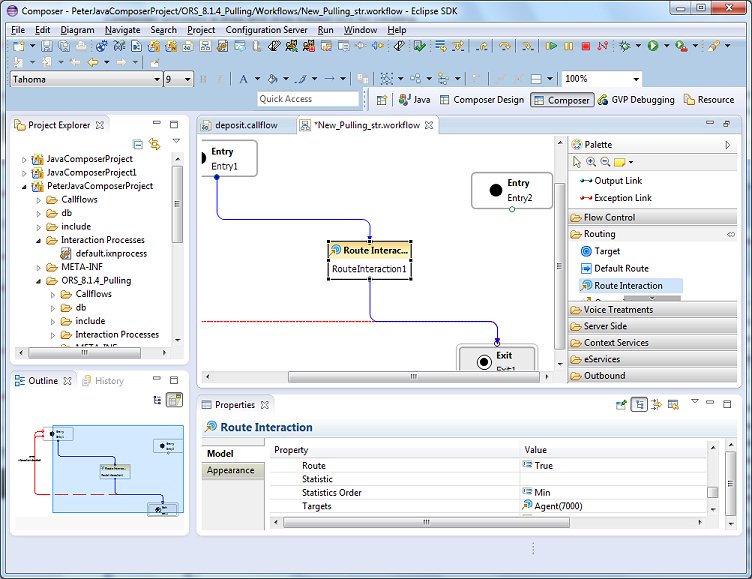This screenshot has width=752, height=579.
Task: Click the palette zoom in magnifier
Action: coord(591,162)
